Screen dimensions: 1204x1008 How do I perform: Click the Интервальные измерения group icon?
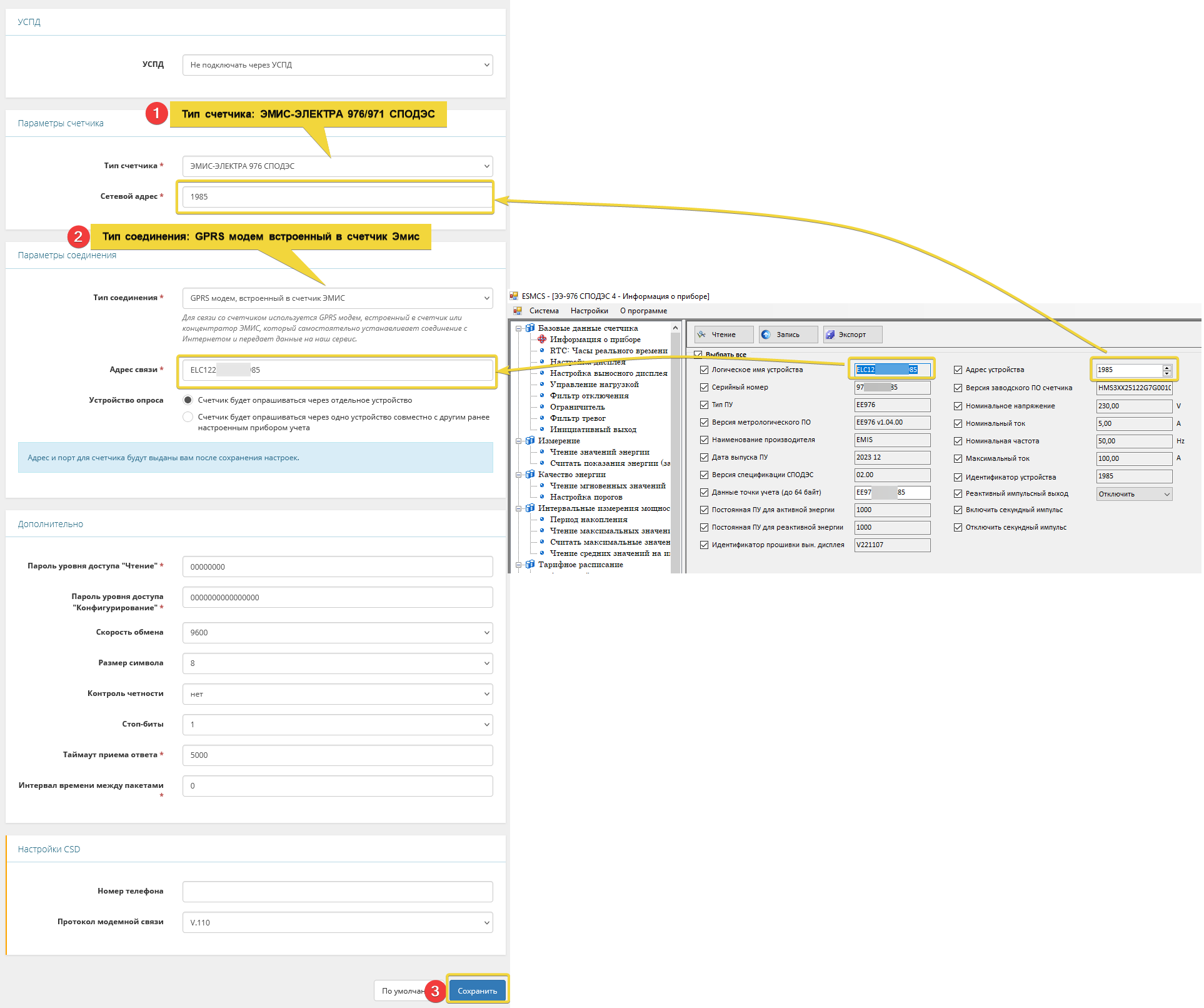point(530,508)
